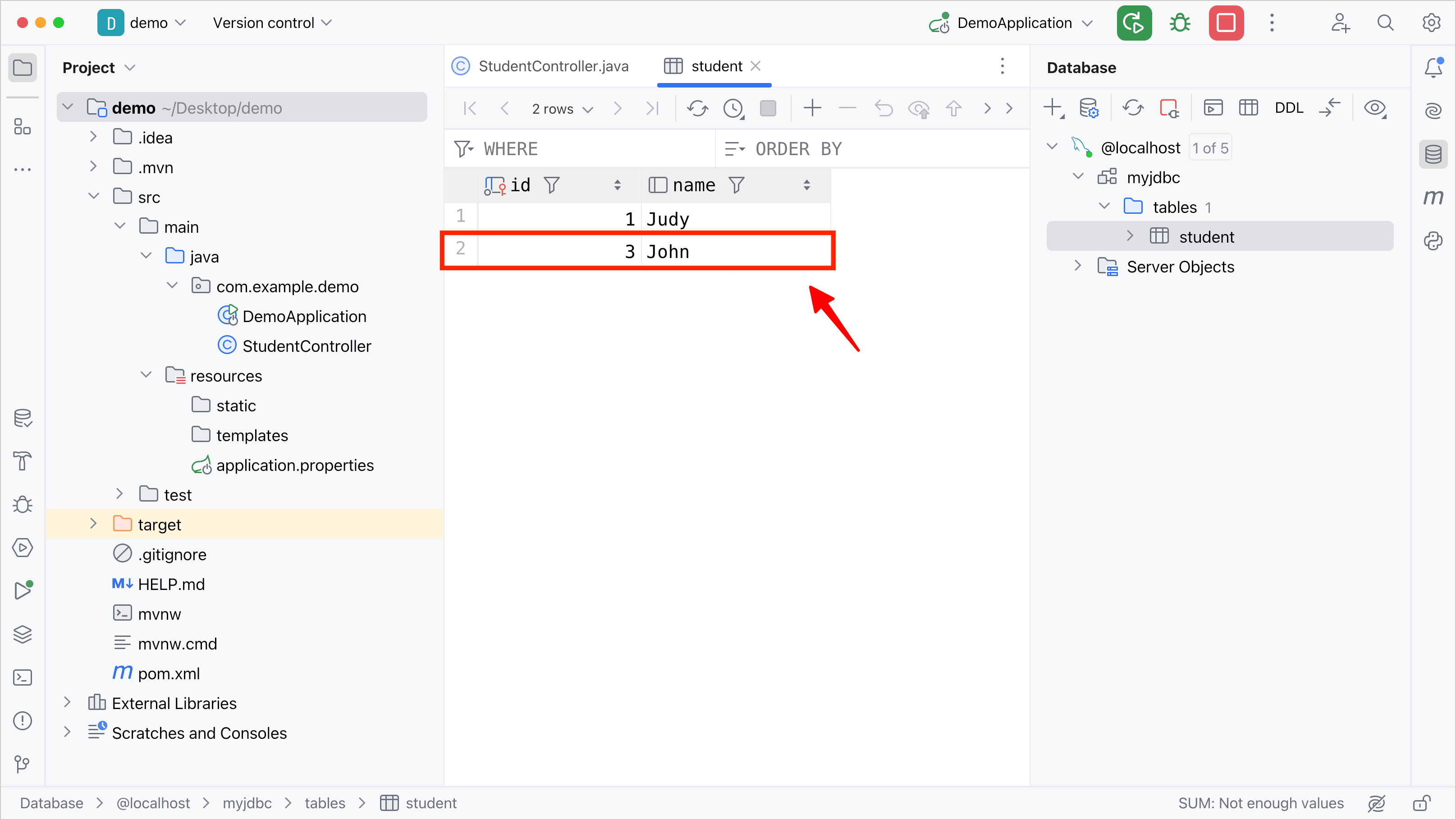Revert changes in the data editor

point(884,108)
